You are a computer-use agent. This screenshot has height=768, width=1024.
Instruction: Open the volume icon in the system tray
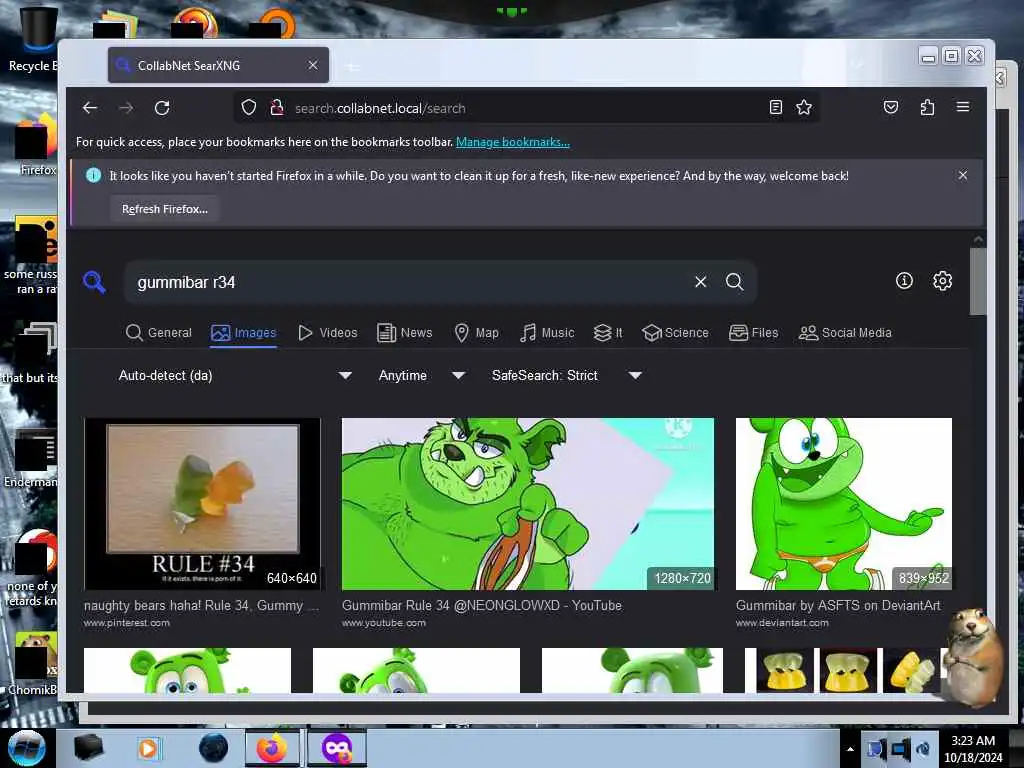(923, 749)
